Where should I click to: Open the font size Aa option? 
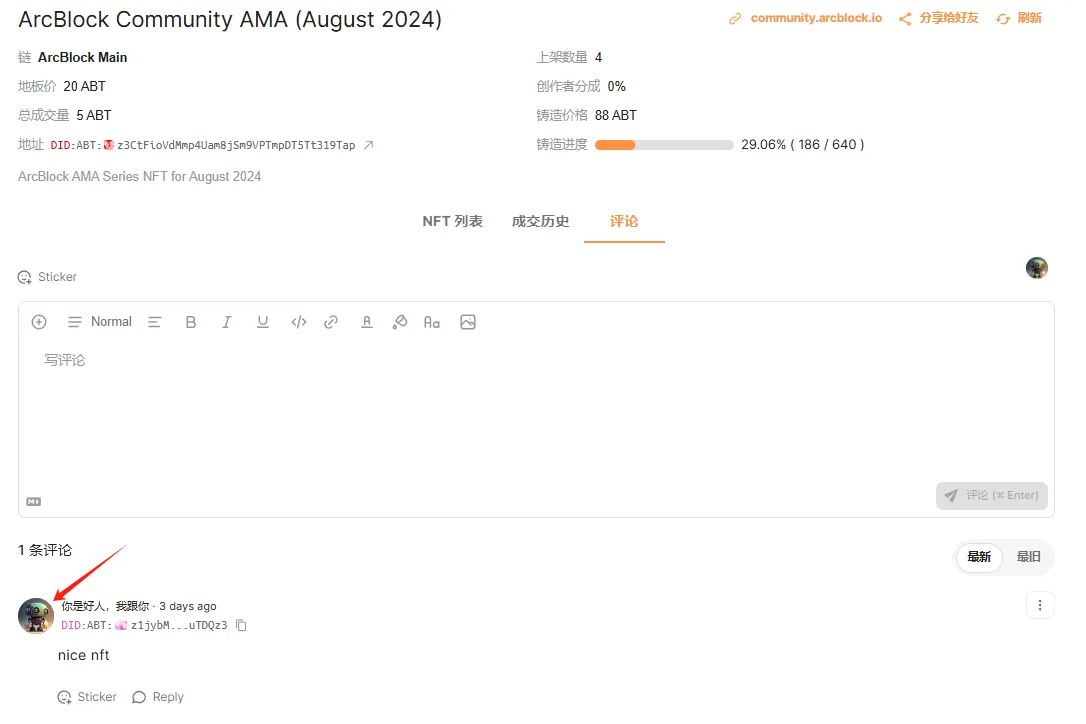[431, 322]
